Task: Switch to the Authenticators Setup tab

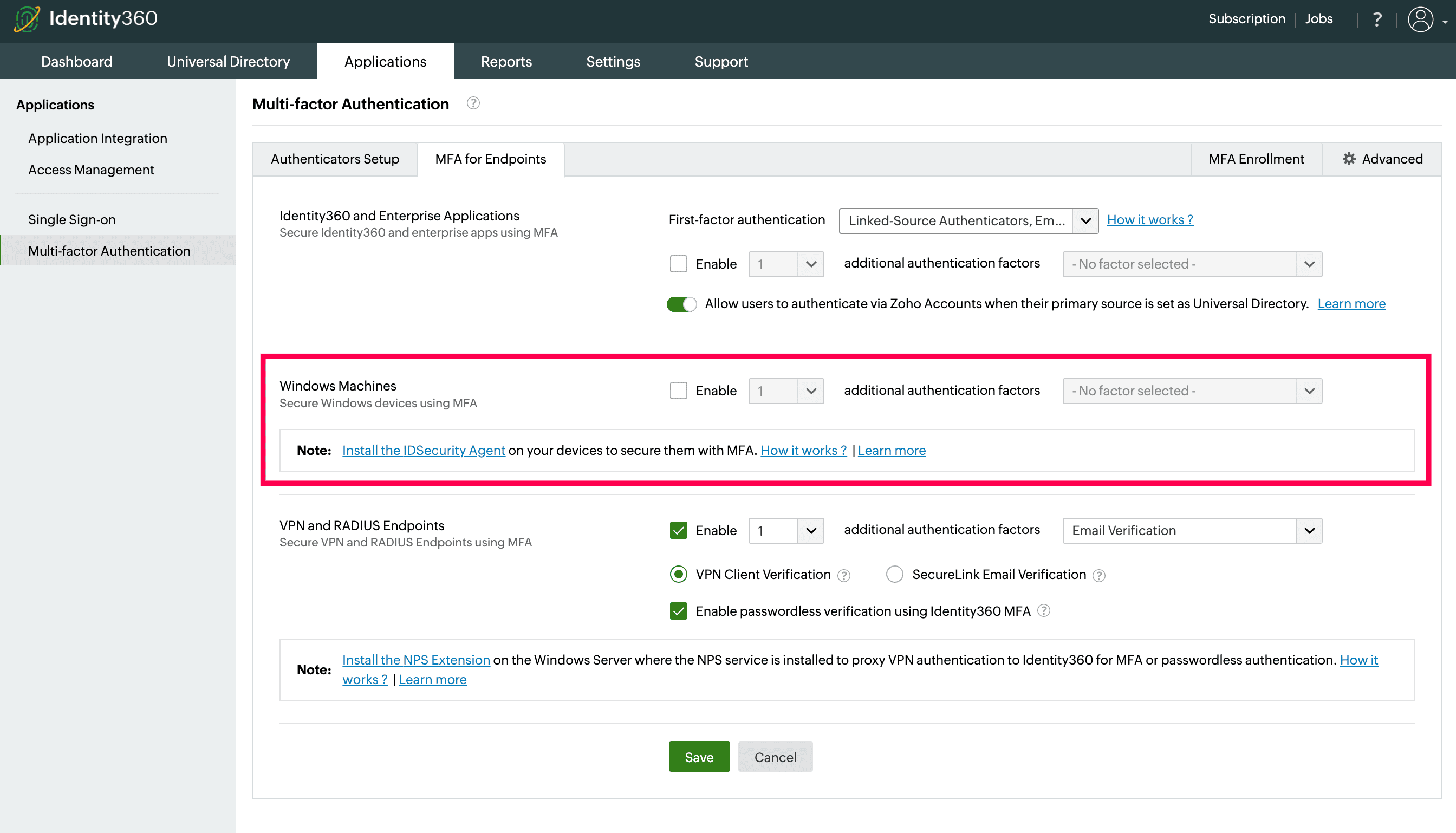Action: 335,159
